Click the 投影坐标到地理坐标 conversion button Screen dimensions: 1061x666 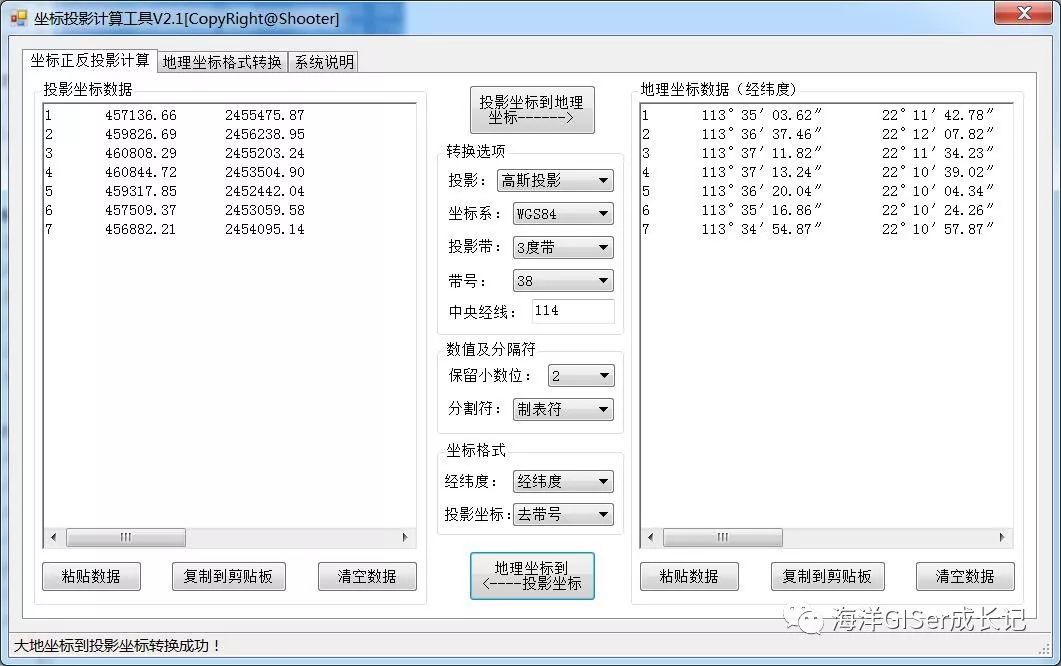coord(531,109)
